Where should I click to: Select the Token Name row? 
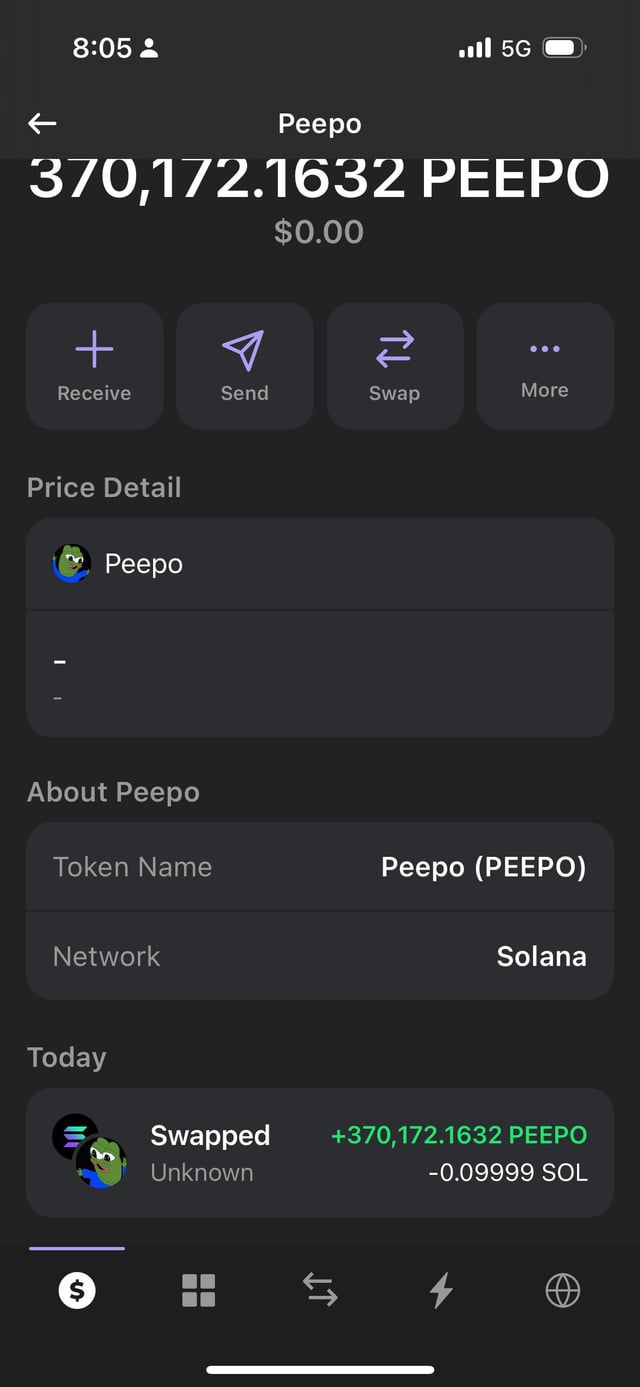(x=320, y=867)
